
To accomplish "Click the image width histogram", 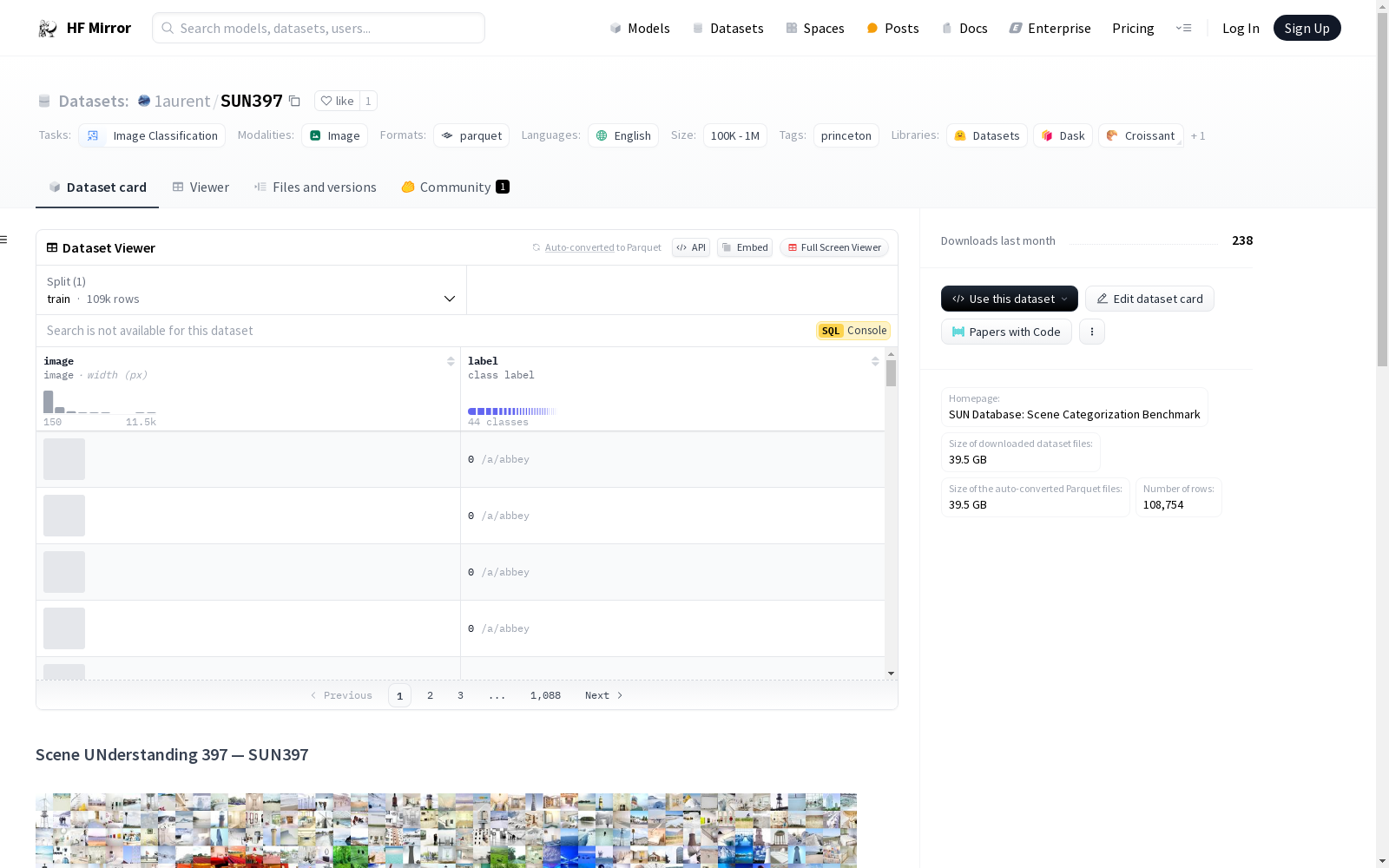I will pos(100,402).
